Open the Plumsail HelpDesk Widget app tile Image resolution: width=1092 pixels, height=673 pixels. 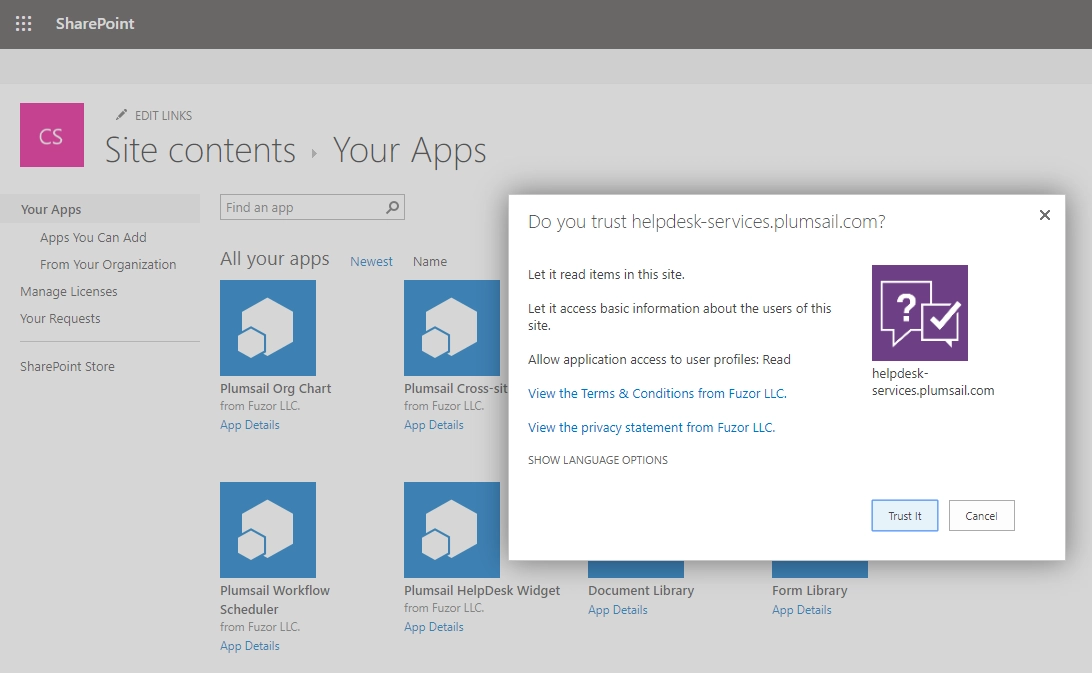tap(451, 529)
